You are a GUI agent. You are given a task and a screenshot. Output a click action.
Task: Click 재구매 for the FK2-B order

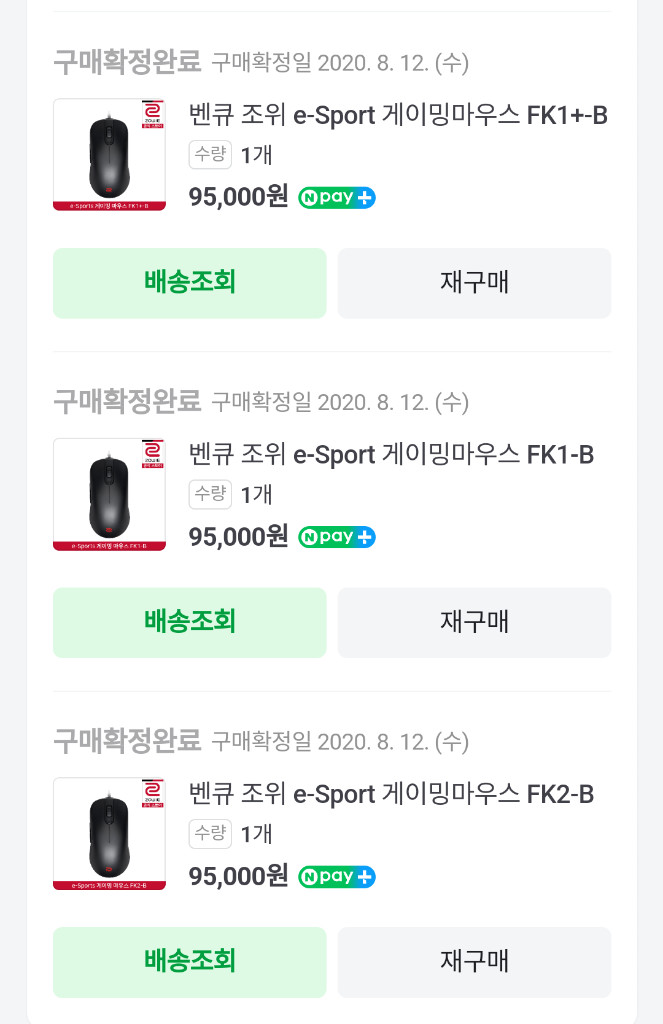[474, 962]
